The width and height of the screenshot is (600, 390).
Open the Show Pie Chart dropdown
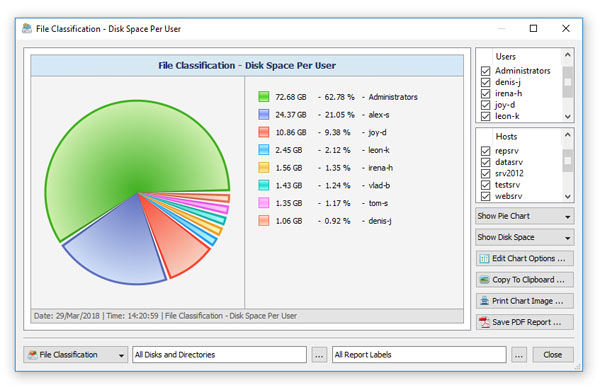pos(525,216)
